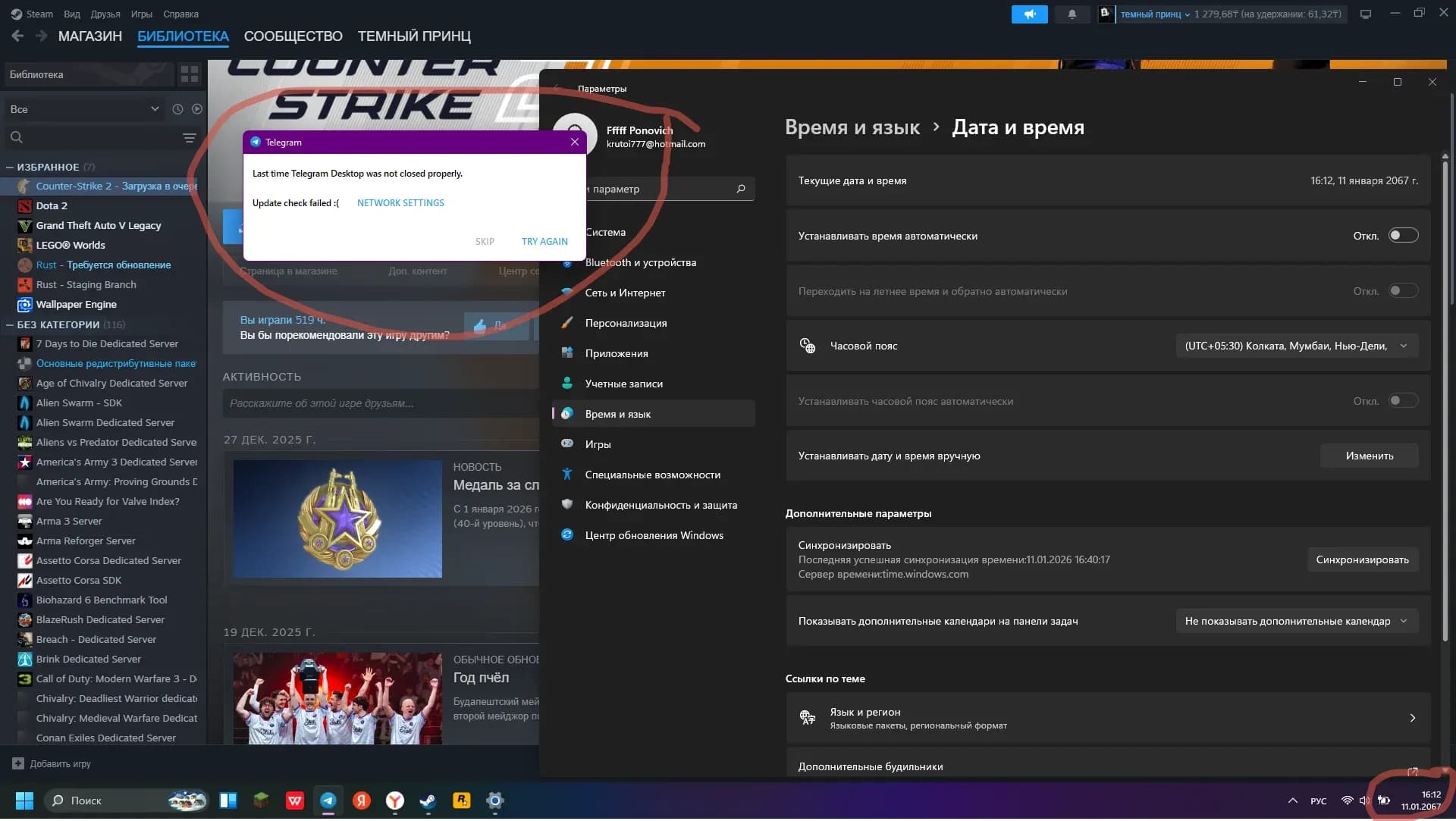
Task: Go to the МАГАЗИН tab
Action: point(90,36)
